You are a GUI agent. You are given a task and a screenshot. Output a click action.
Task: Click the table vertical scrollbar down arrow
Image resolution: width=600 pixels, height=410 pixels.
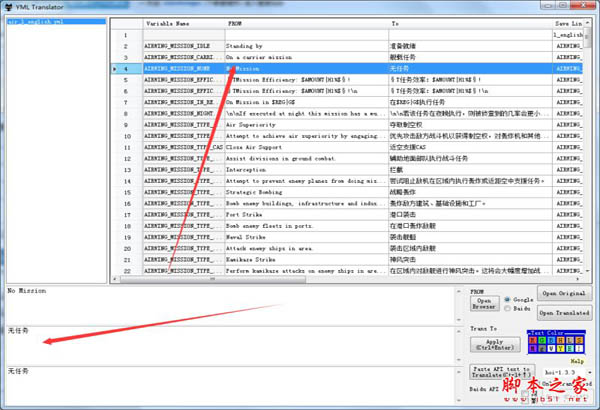tap(587, 271)
